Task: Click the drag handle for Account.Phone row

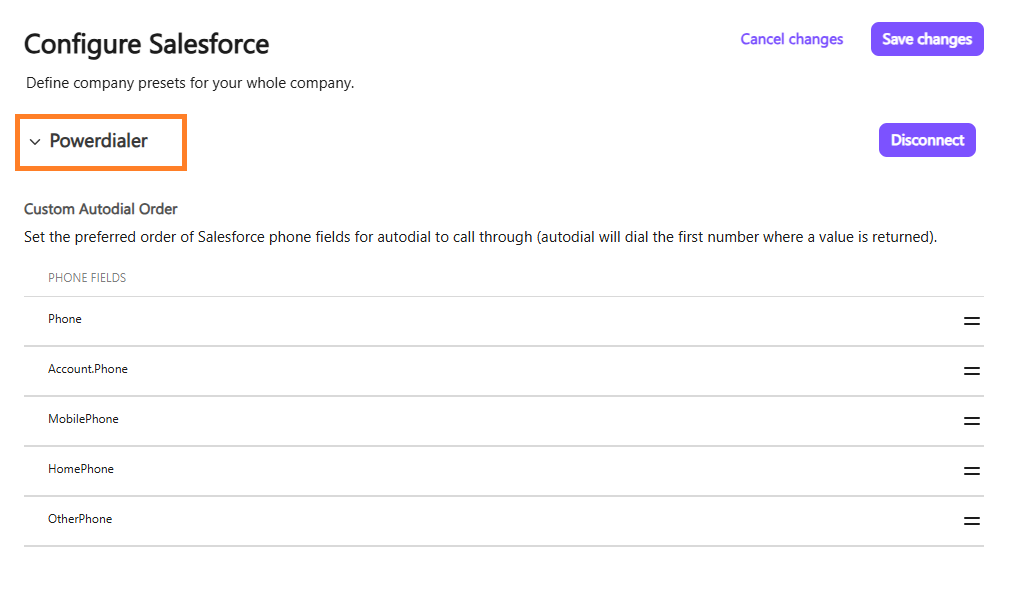Action: pos(971,371)
